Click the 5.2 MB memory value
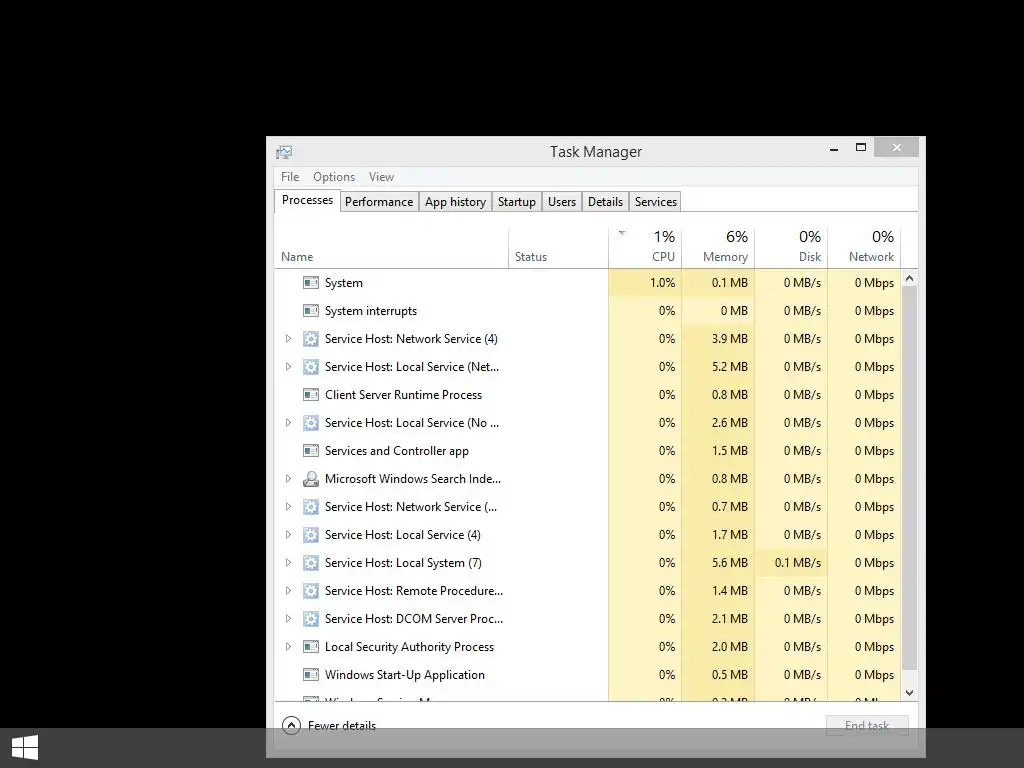 coord(729,367)
